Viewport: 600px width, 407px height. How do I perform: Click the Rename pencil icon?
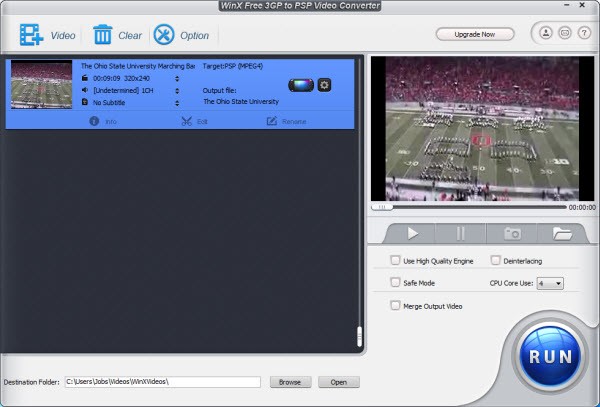pos(272,121)
